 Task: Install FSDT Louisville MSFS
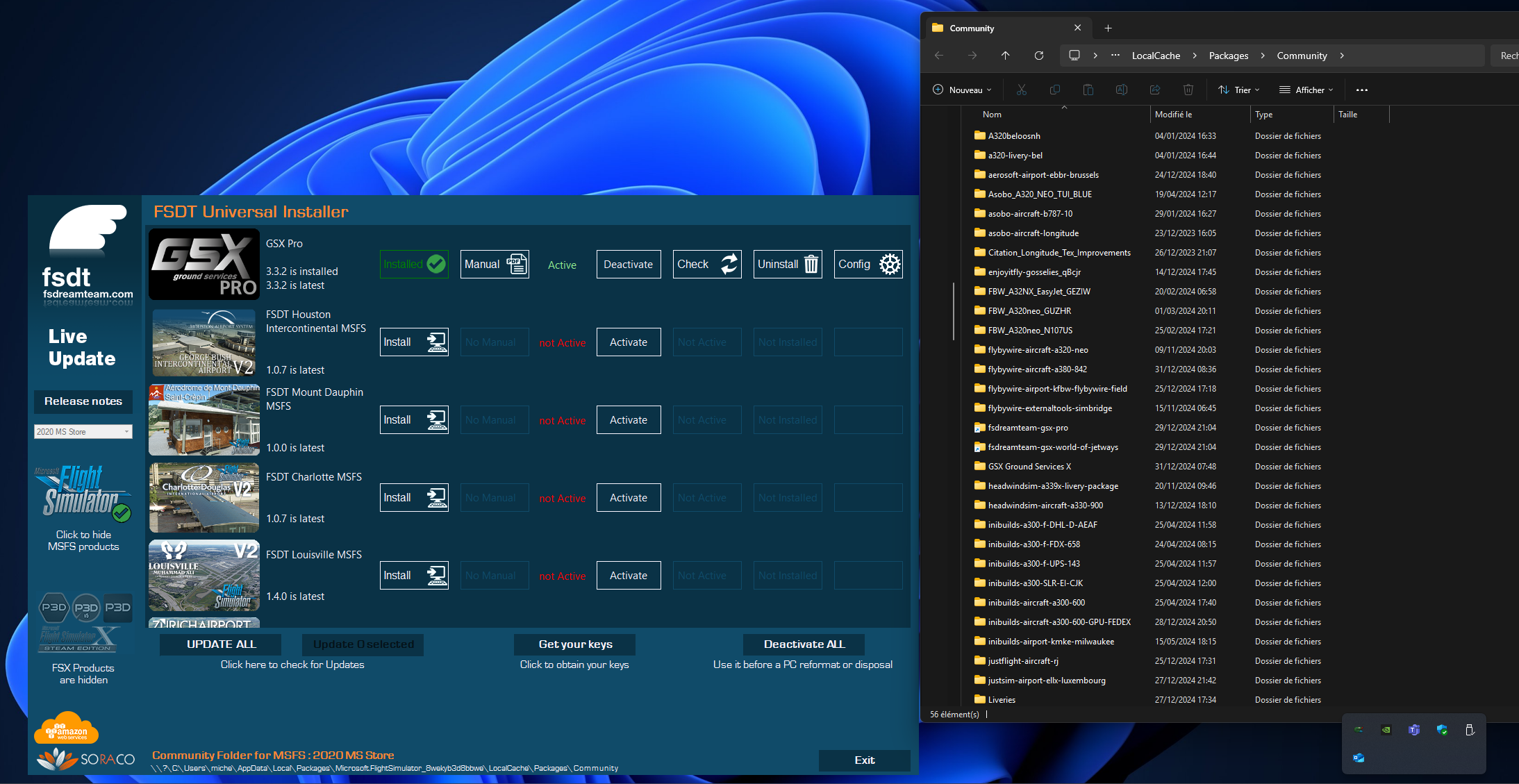[414, 576]
